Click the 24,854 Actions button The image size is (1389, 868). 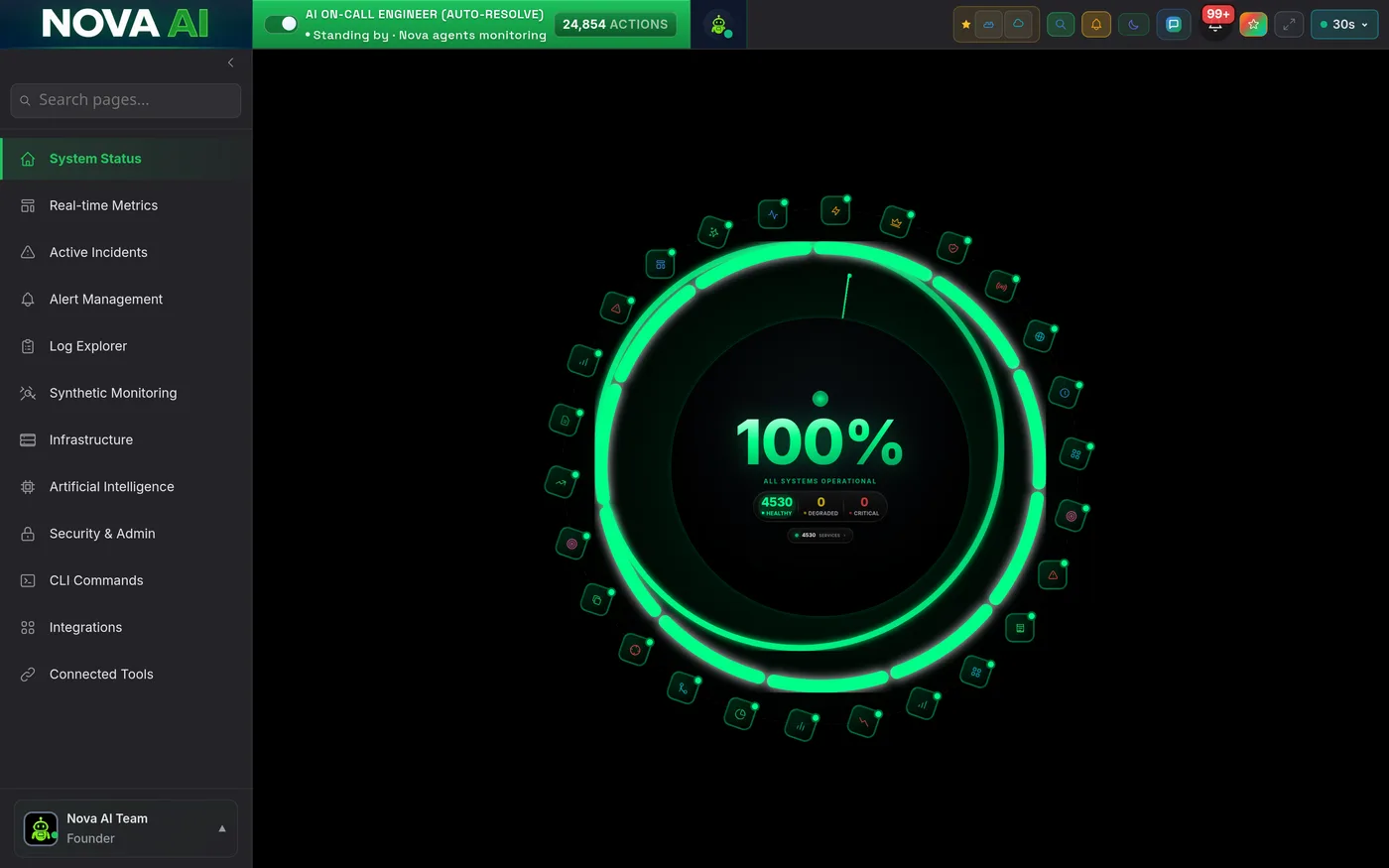pyautogui.click(x=615, y=24)
